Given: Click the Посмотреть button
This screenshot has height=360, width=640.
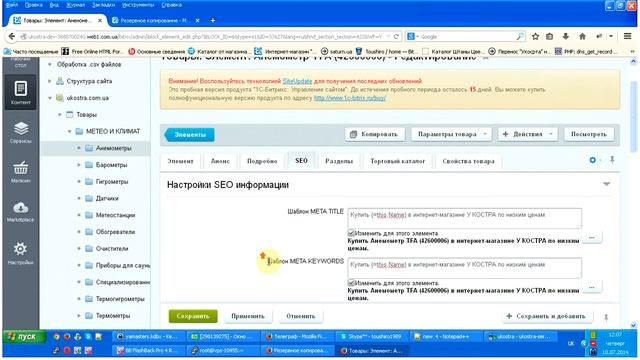Looking at the screenshot, I should pos(589,134).
